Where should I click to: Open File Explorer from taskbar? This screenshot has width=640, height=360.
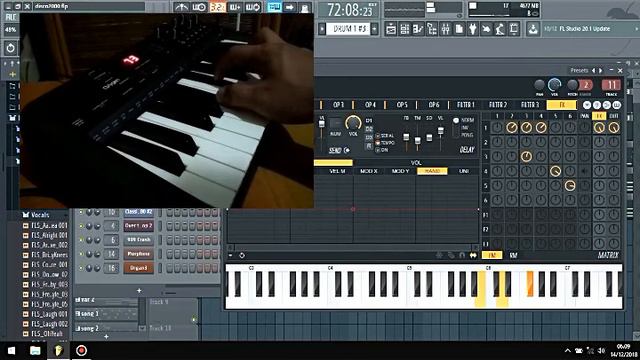click(35, 351)
